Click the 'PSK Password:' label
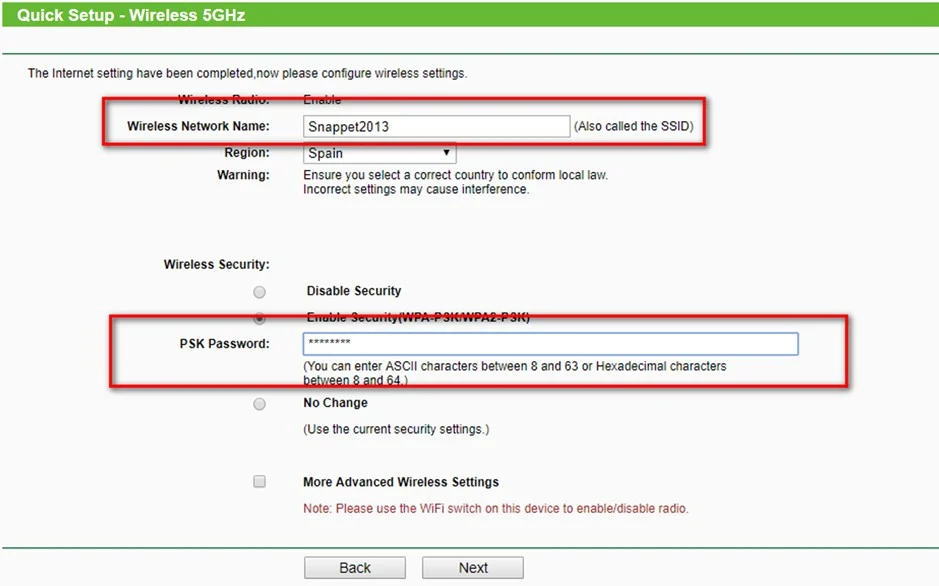 pos(224,344)
